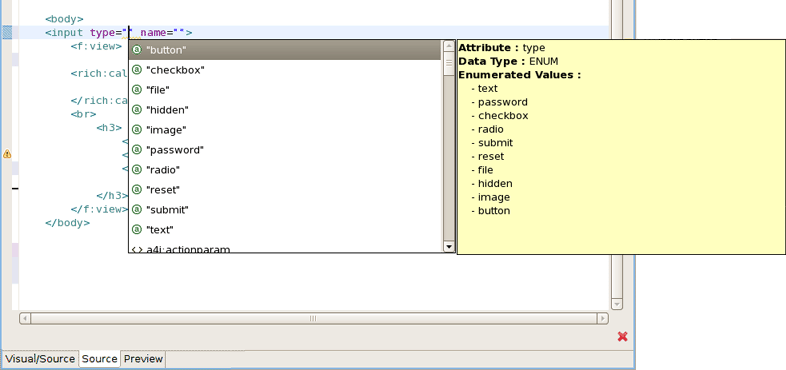Click the tag icon beside a4j:actionparam
Viewport: 786px width, 370px height.
point(136,249)
